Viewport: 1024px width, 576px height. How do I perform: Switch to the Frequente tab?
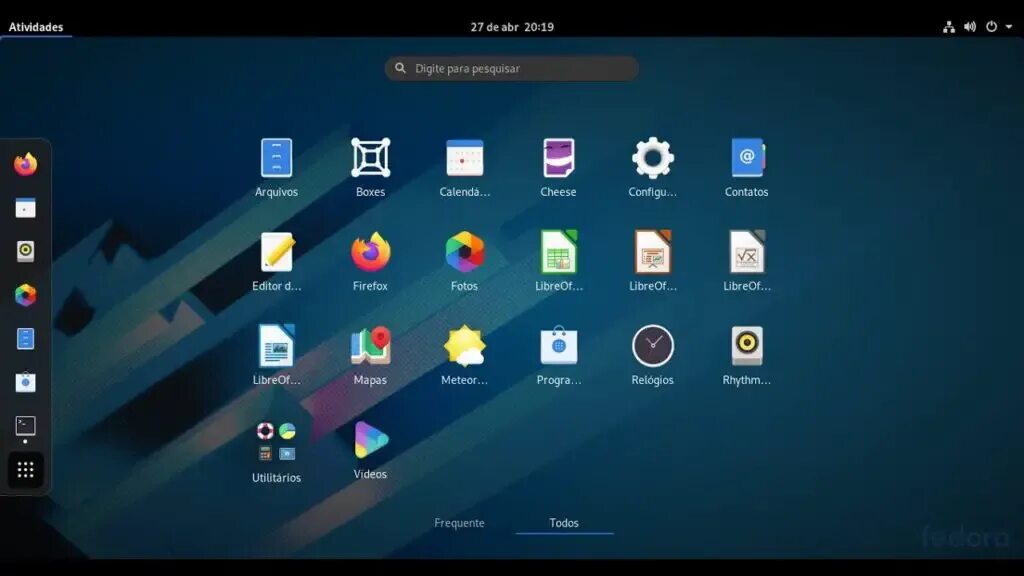click(459, 522)
